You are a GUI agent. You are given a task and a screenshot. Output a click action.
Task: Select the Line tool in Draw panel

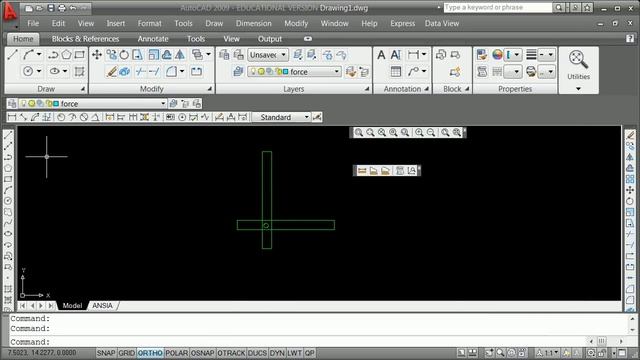pyautogui.click(x=12, y=54)
